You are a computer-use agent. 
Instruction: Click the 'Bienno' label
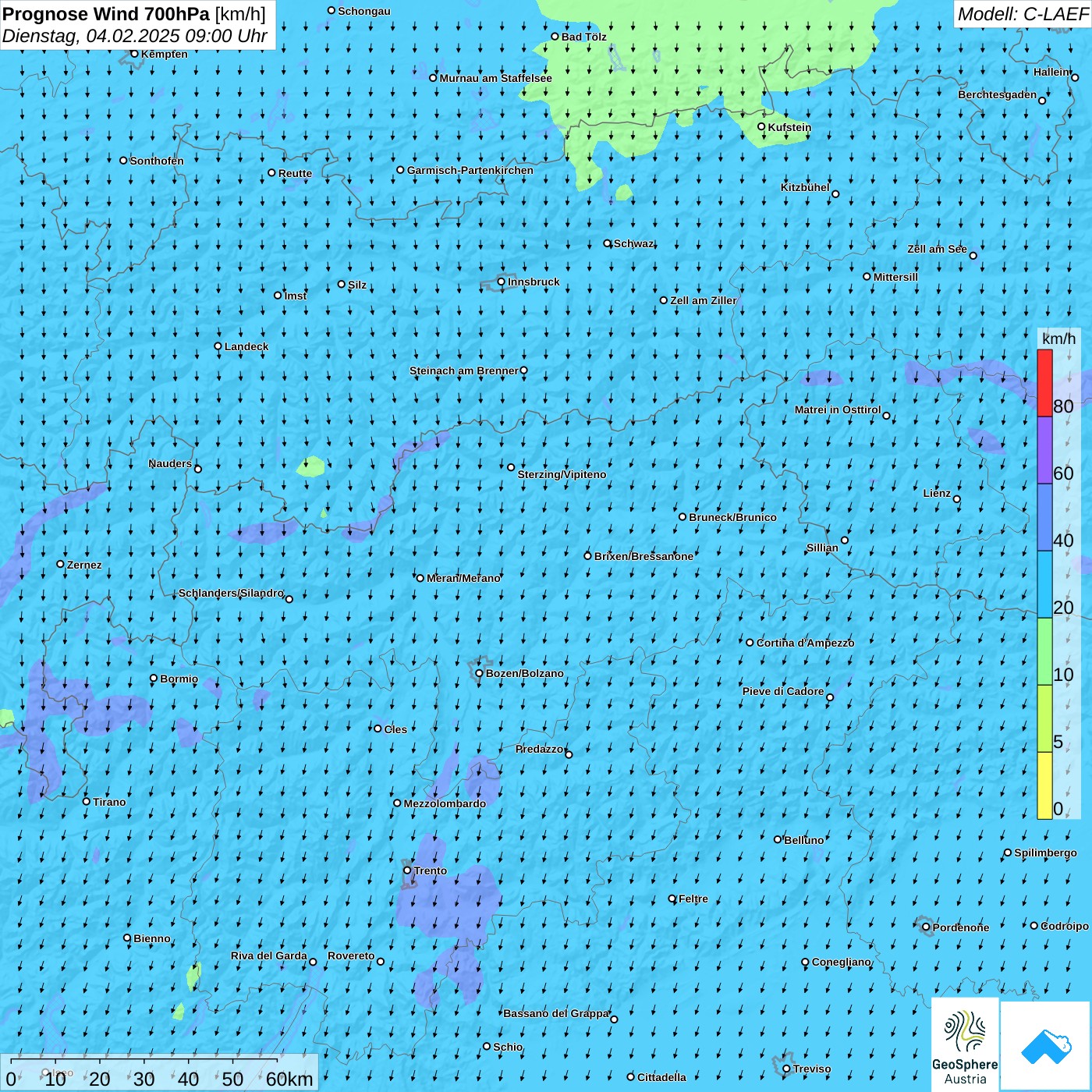[x=152, y=938]
